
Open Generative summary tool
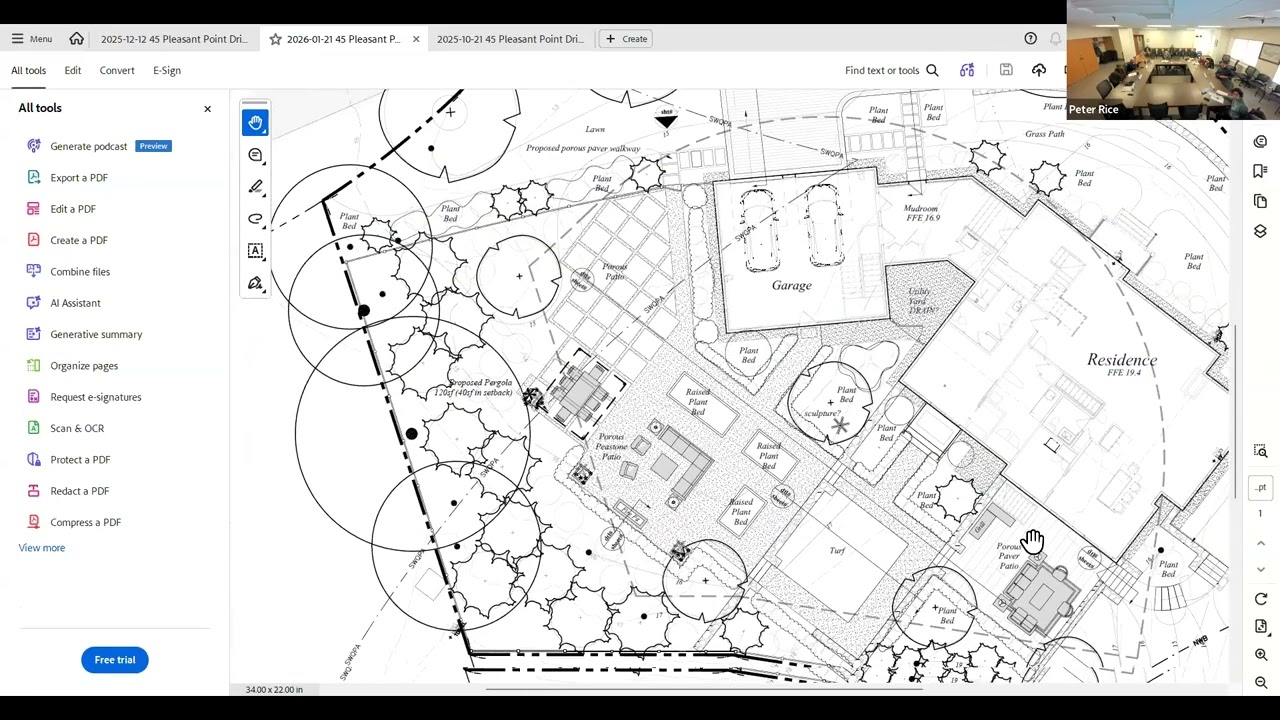pyautogui.click(x=96, y=334)
